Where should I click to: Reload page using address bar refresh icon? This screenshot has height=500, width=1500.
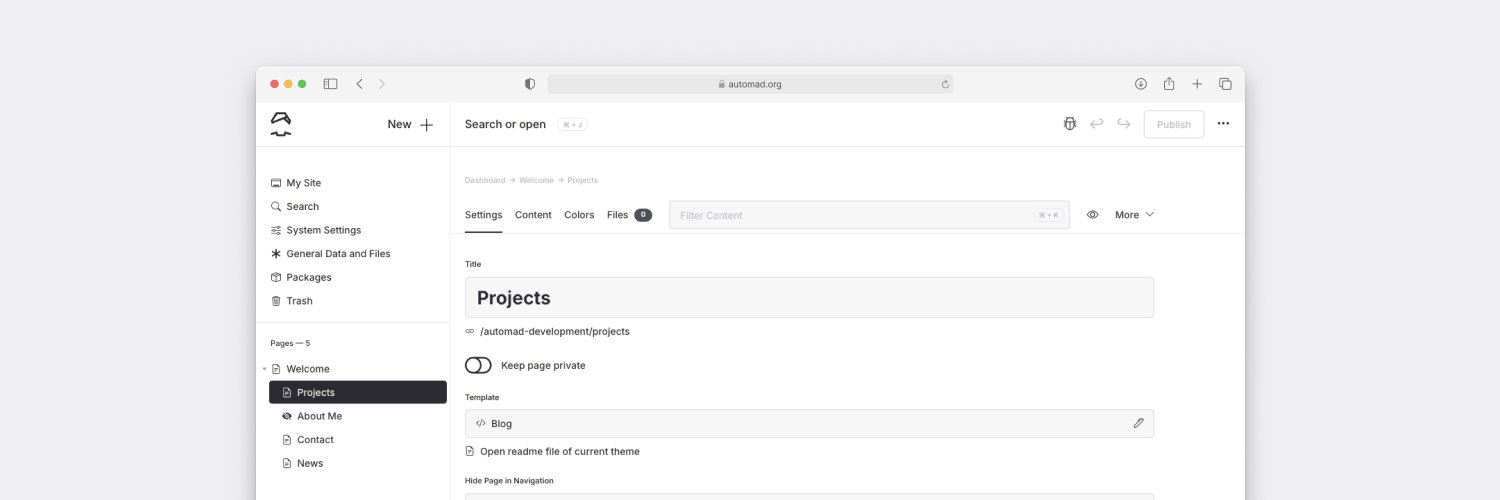(x=945, y=84)
